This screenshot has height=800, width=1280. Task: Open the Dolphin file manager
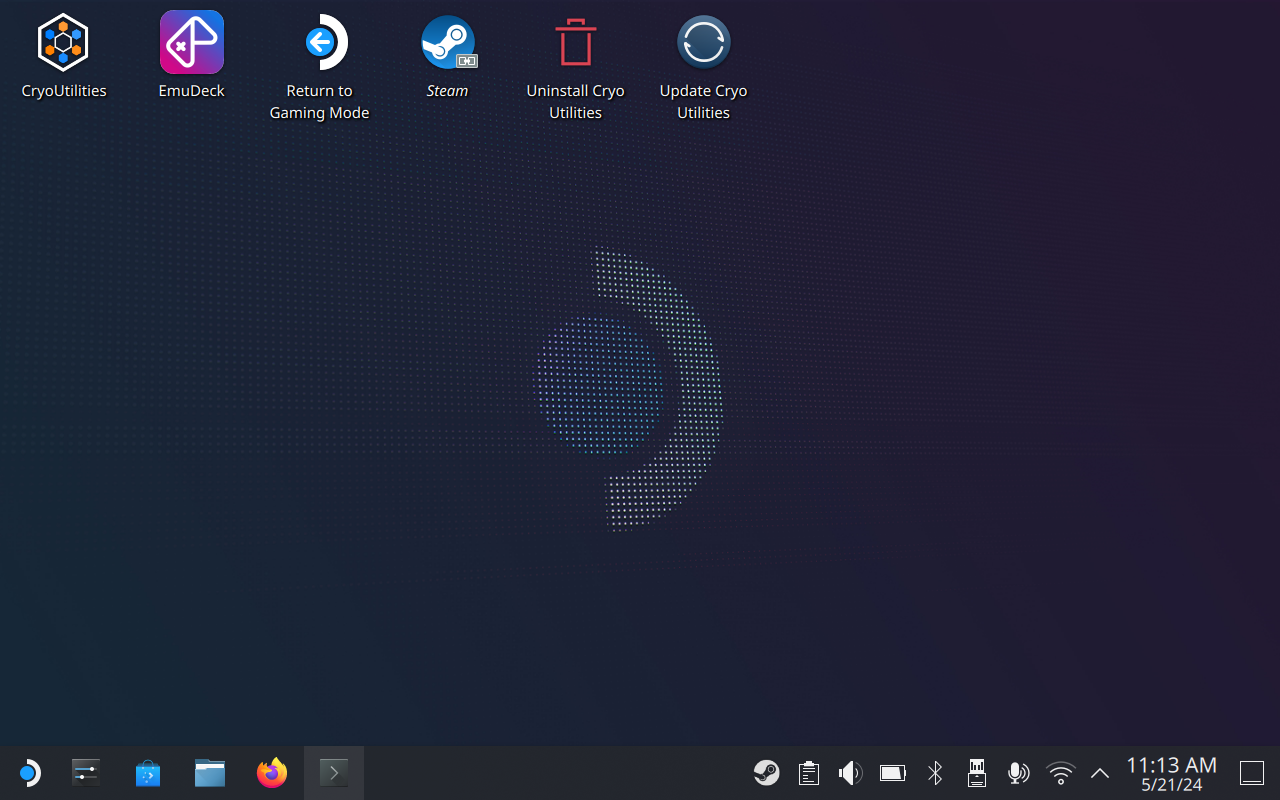click(x=210, y=773)
